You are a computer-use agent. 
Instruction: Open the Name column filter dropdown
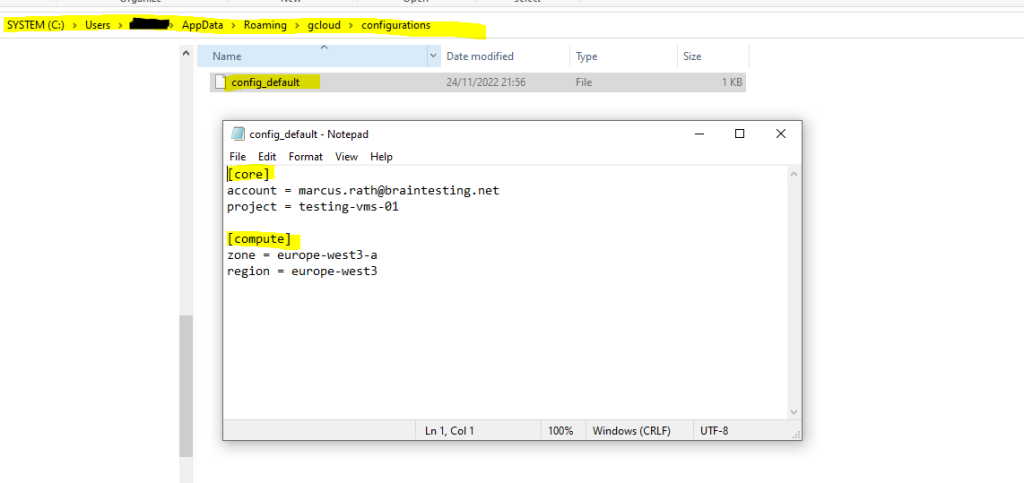(x=434, y=56)
